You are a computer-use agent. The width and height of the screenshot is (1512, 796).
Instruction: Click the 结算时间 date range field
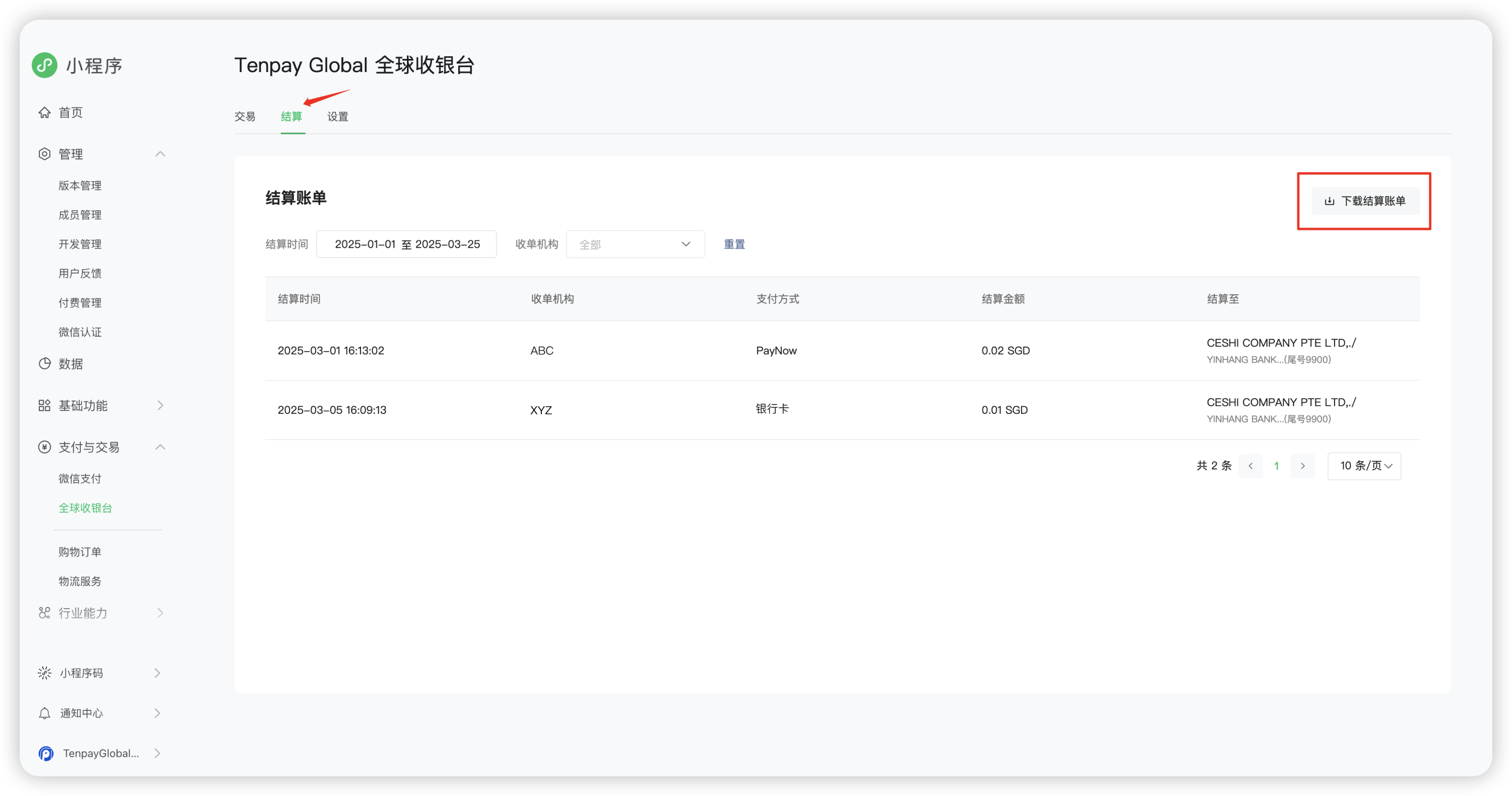pyautogui.click(x=406, y=245)
